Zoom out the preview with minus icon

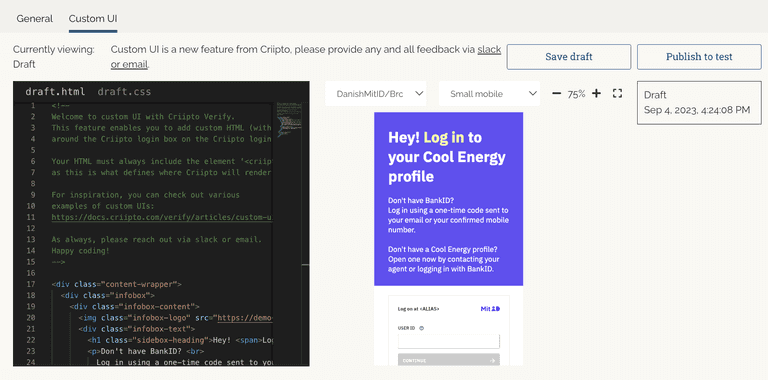pos(556,94)
